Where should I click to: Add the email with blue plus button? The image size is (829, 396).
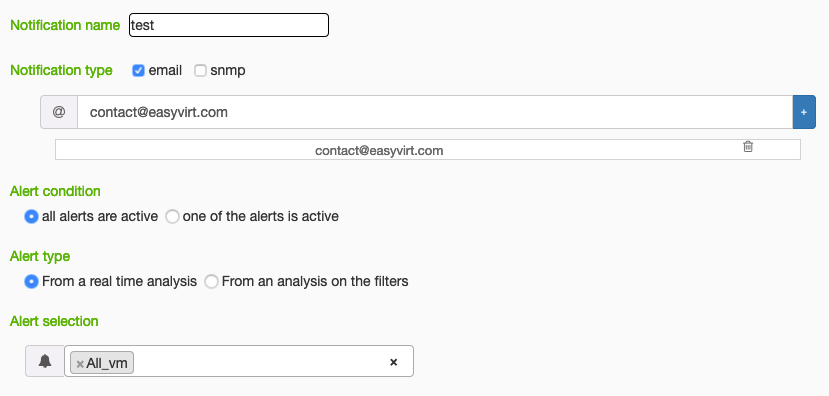click(804, 112)
